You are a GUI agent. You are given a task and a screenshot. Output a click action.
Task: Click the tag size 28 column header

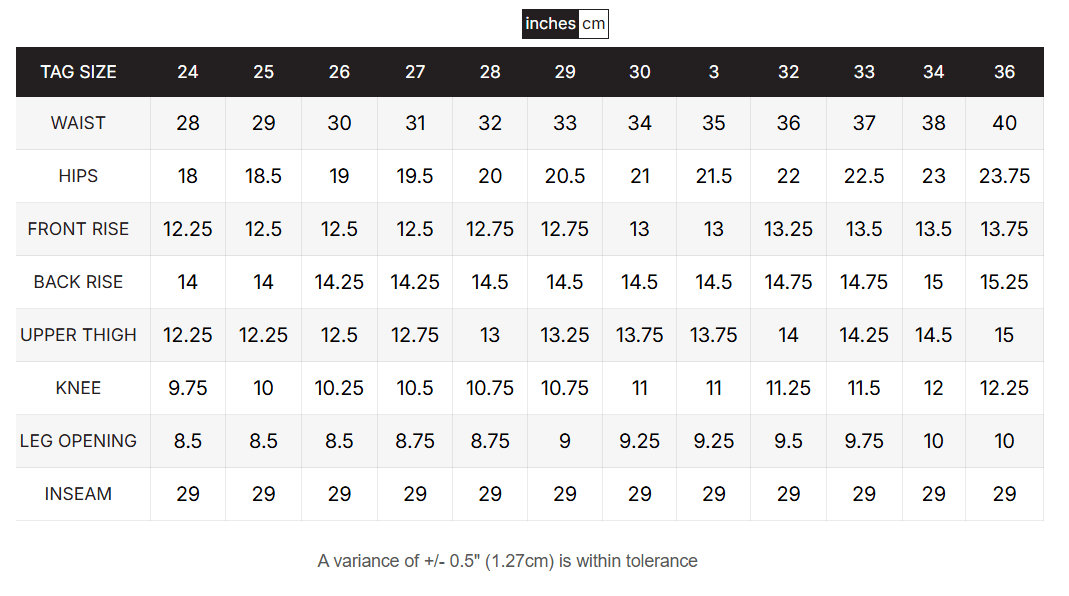490,72
